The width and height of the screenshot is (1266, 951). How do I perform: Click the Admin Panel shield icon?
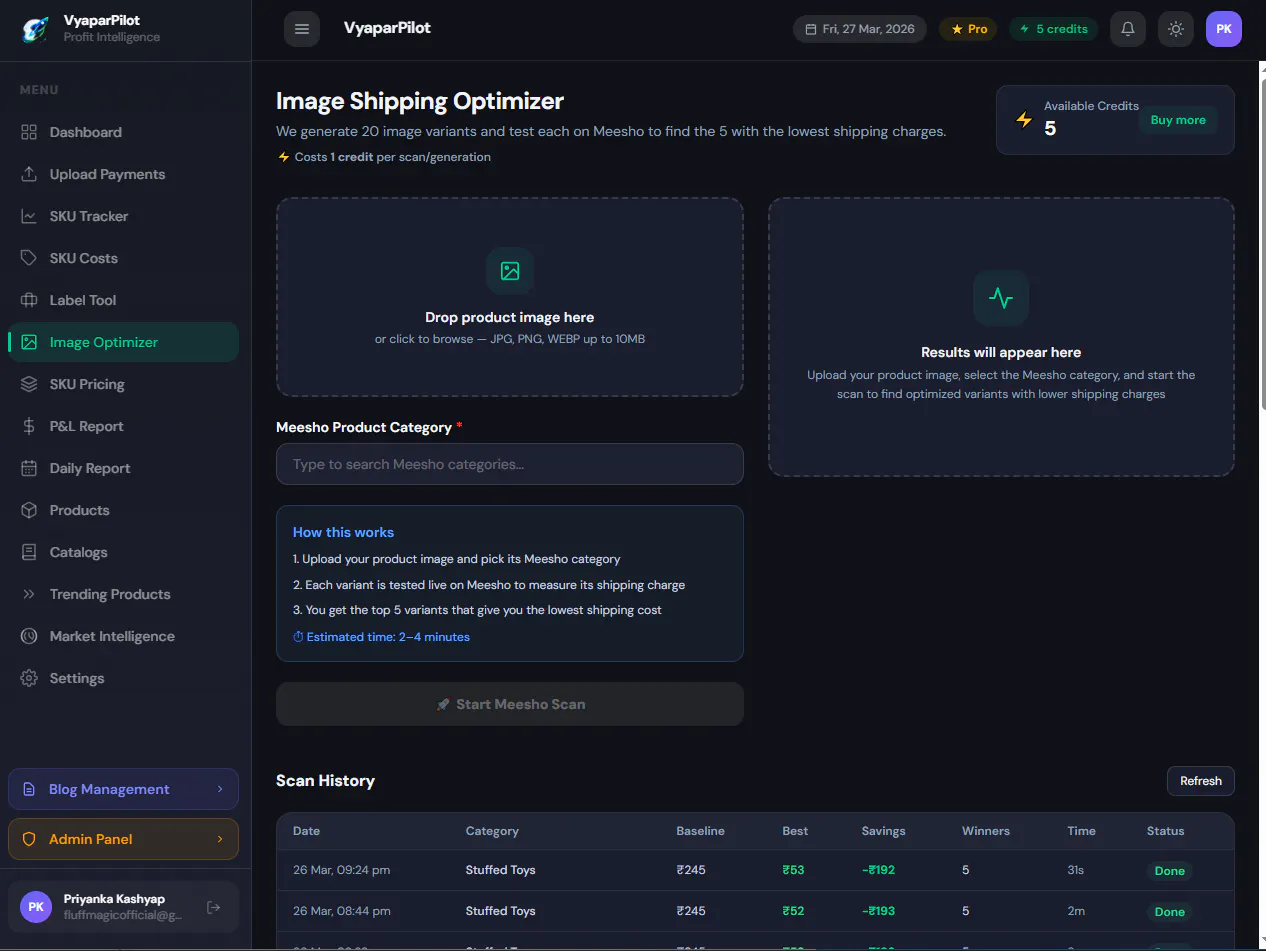[x=29, y=839]
